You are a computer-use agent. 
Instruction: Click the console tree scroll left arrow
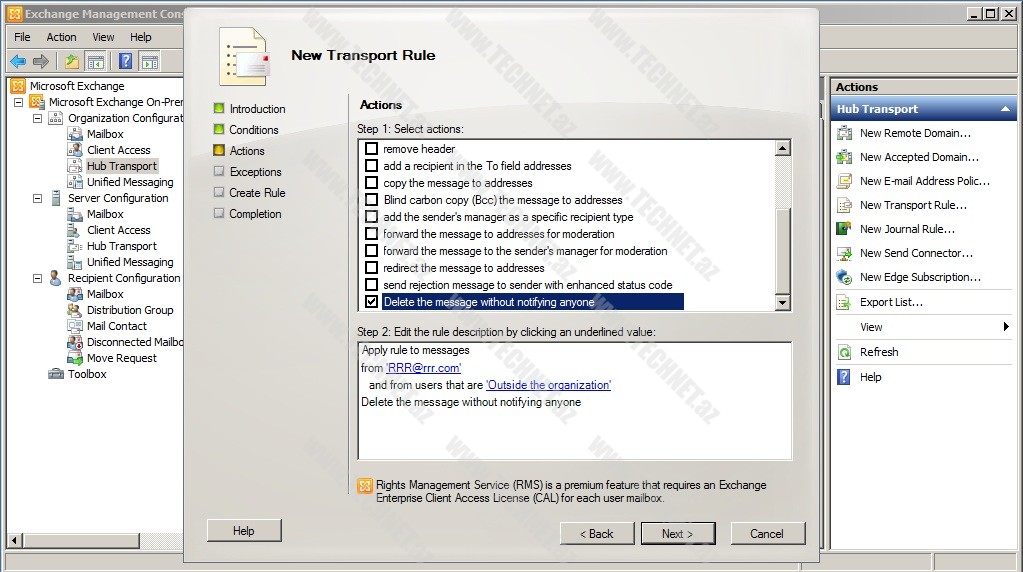point(16,540)
